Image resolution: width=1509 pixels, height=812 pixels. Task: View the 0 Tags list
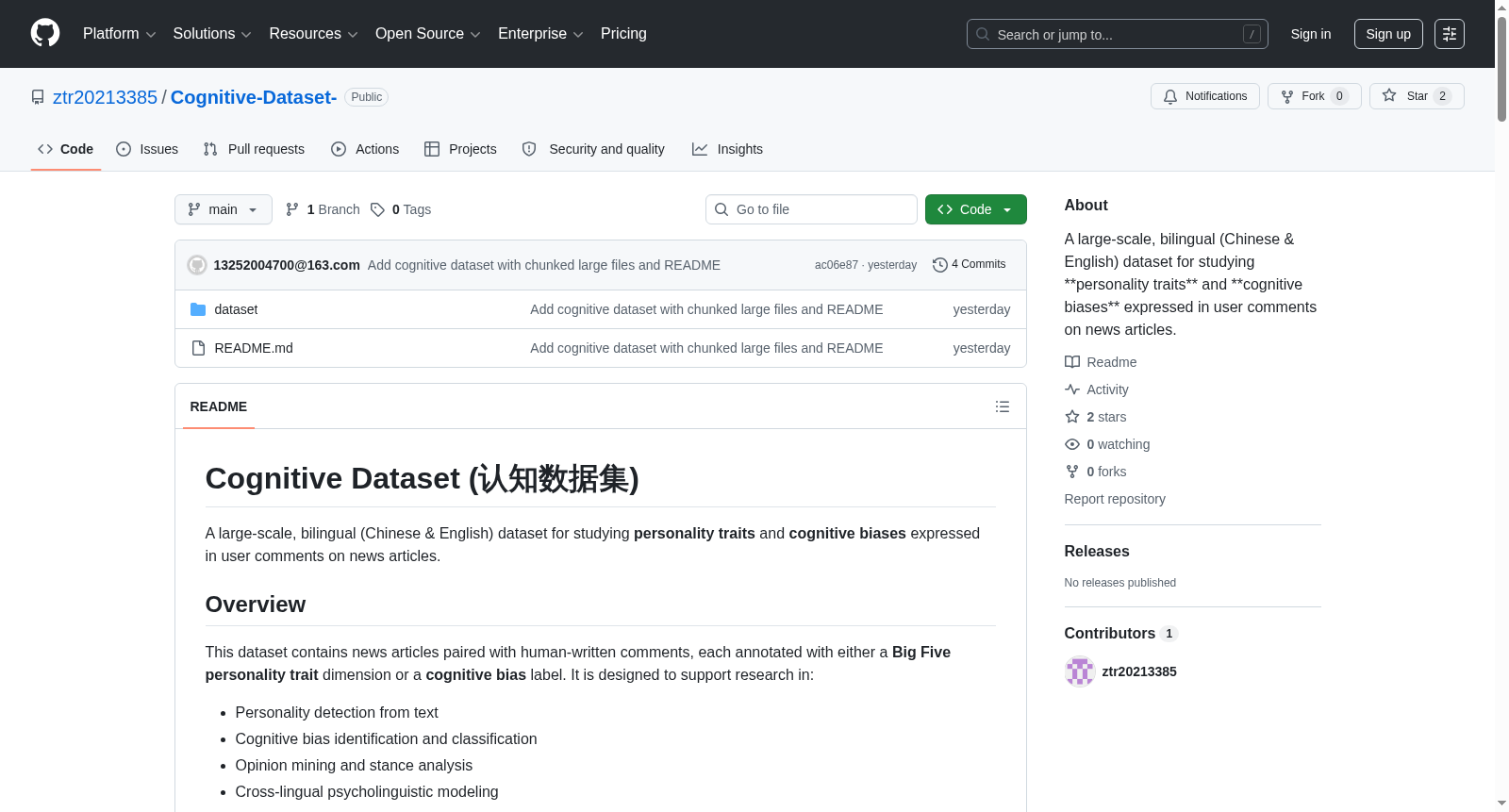pyautogui.click(x=401, y=209)
